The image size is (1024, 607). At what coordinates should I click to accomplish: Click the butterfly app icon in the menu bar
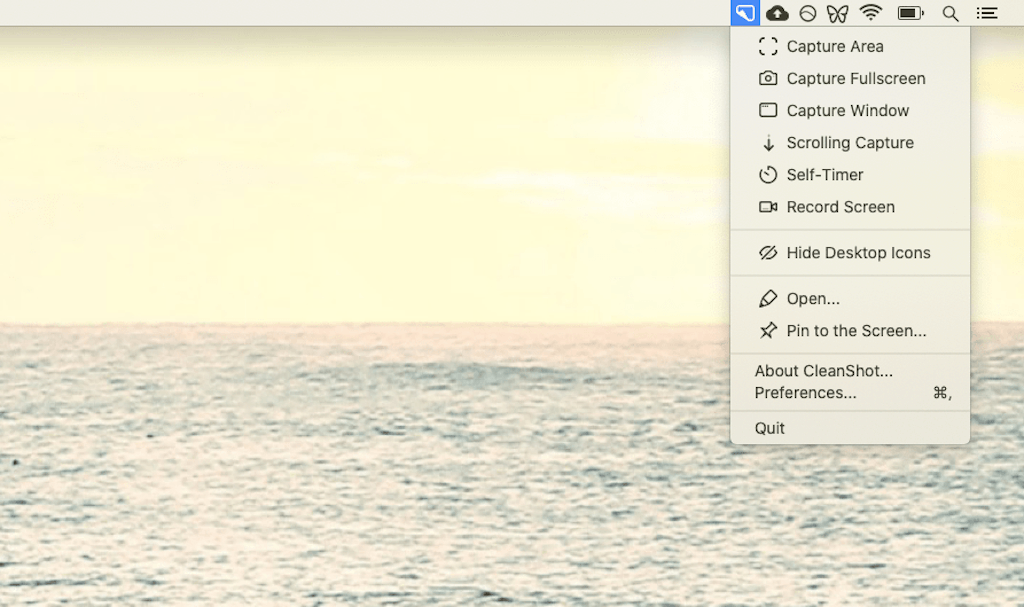click(837, 13)
